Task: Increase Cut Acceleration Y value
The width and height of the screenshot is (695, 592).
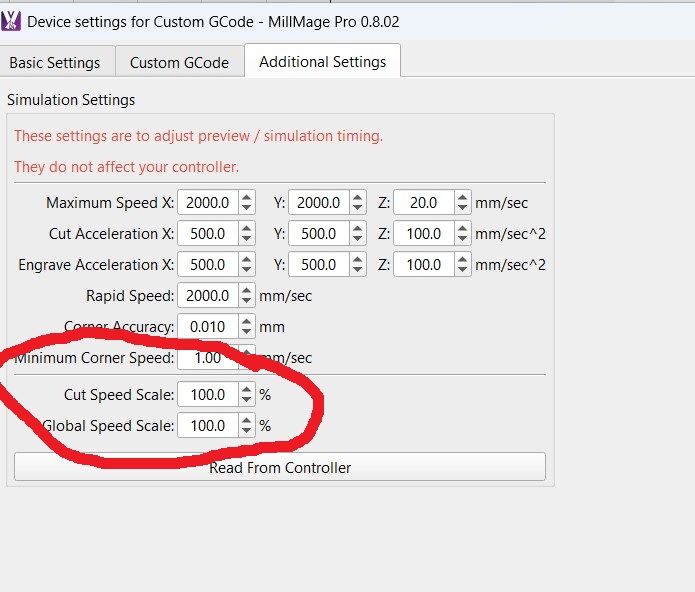Action: click(357, 228)
